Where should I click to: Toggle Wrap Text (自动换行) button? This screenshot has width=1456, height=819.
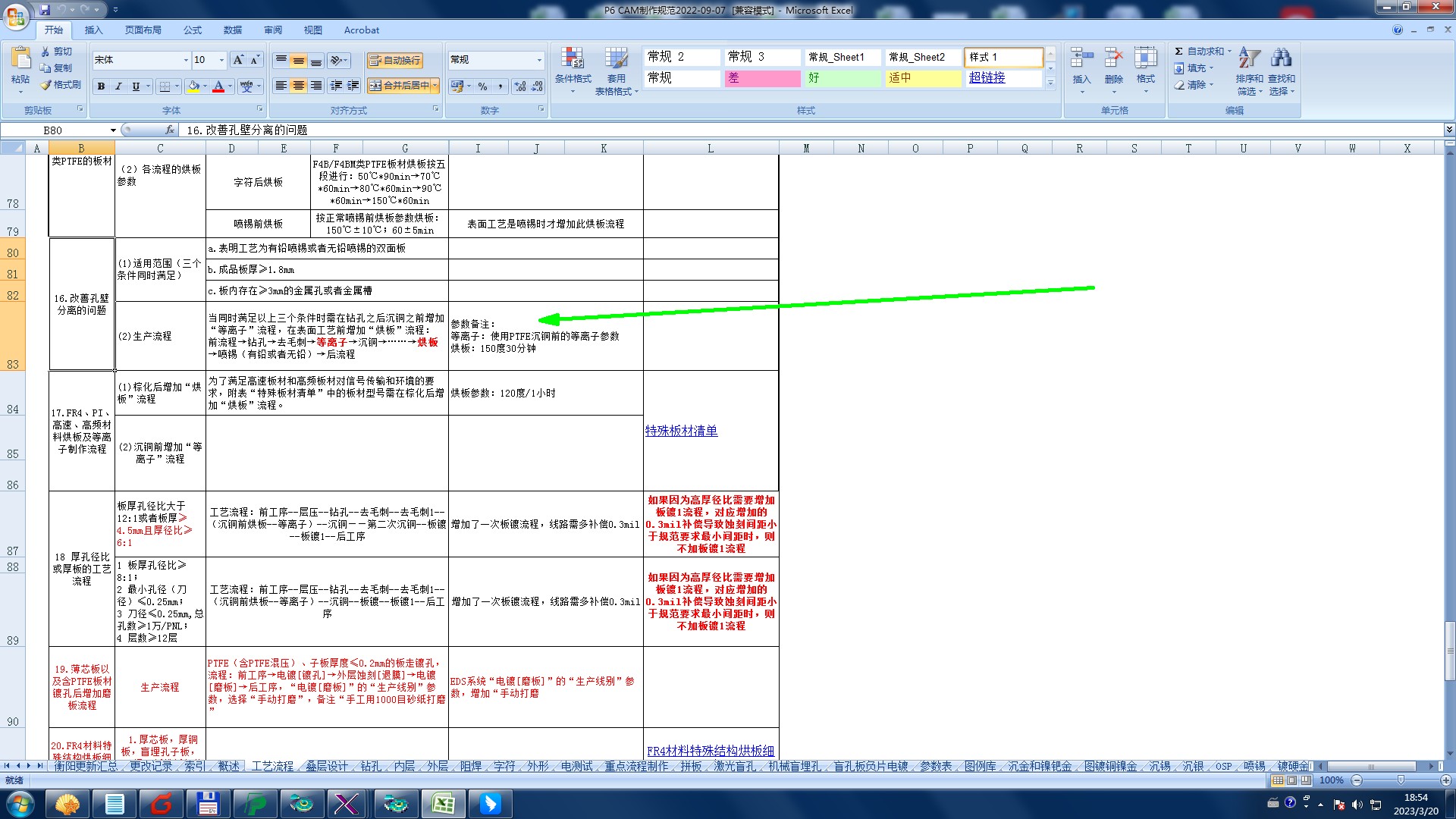click(x=394, y=60)
